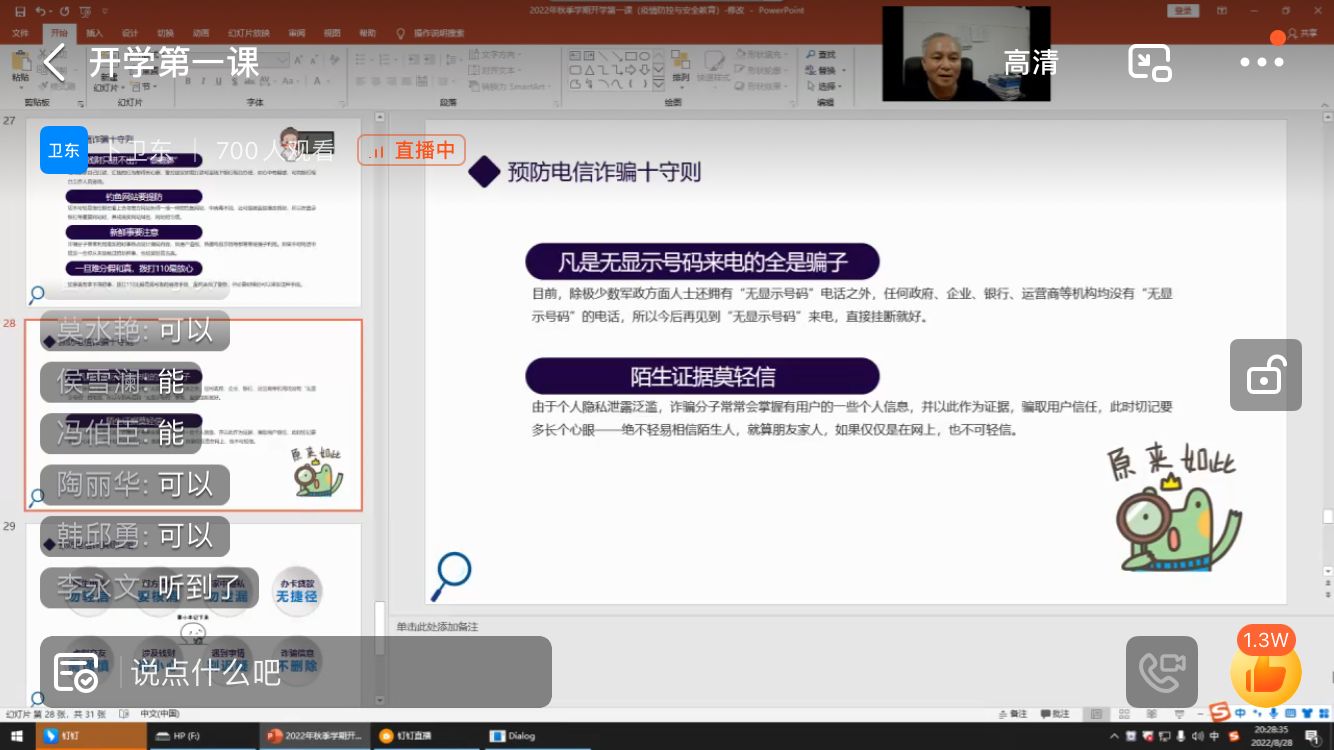Tap the back arrow beside 开学第一课
This screenshot has width=1334, height=750.
pos(55,62)
